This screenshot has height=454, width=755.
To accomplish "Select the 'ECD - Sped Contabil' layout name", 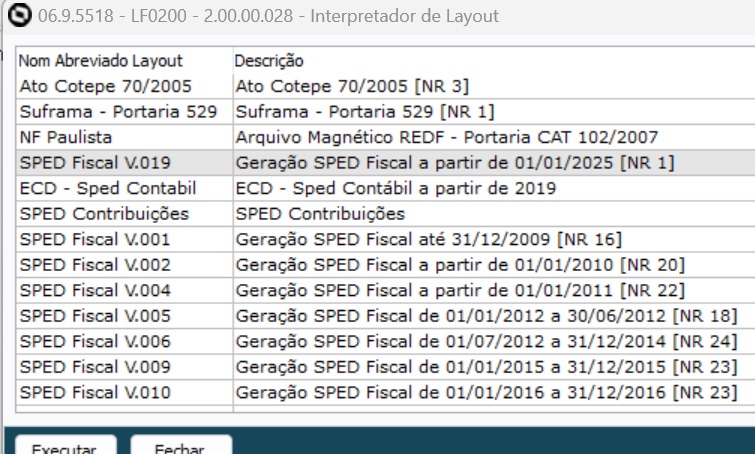I will click(x=124, y=188).
